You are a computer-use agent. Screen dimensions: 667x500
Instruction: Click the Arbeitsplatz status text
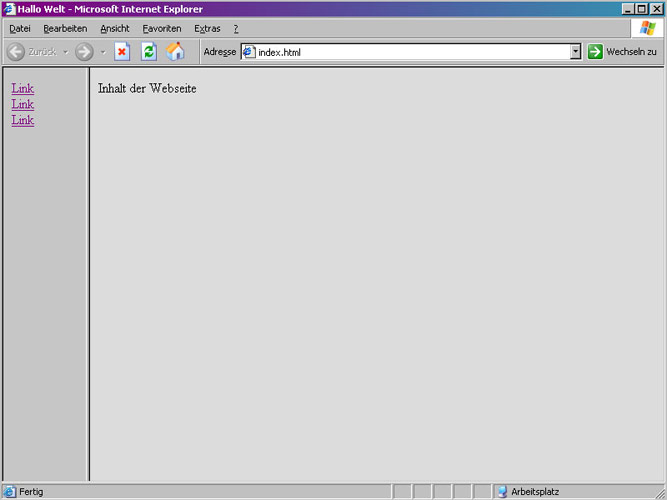(x=535, y=492)
